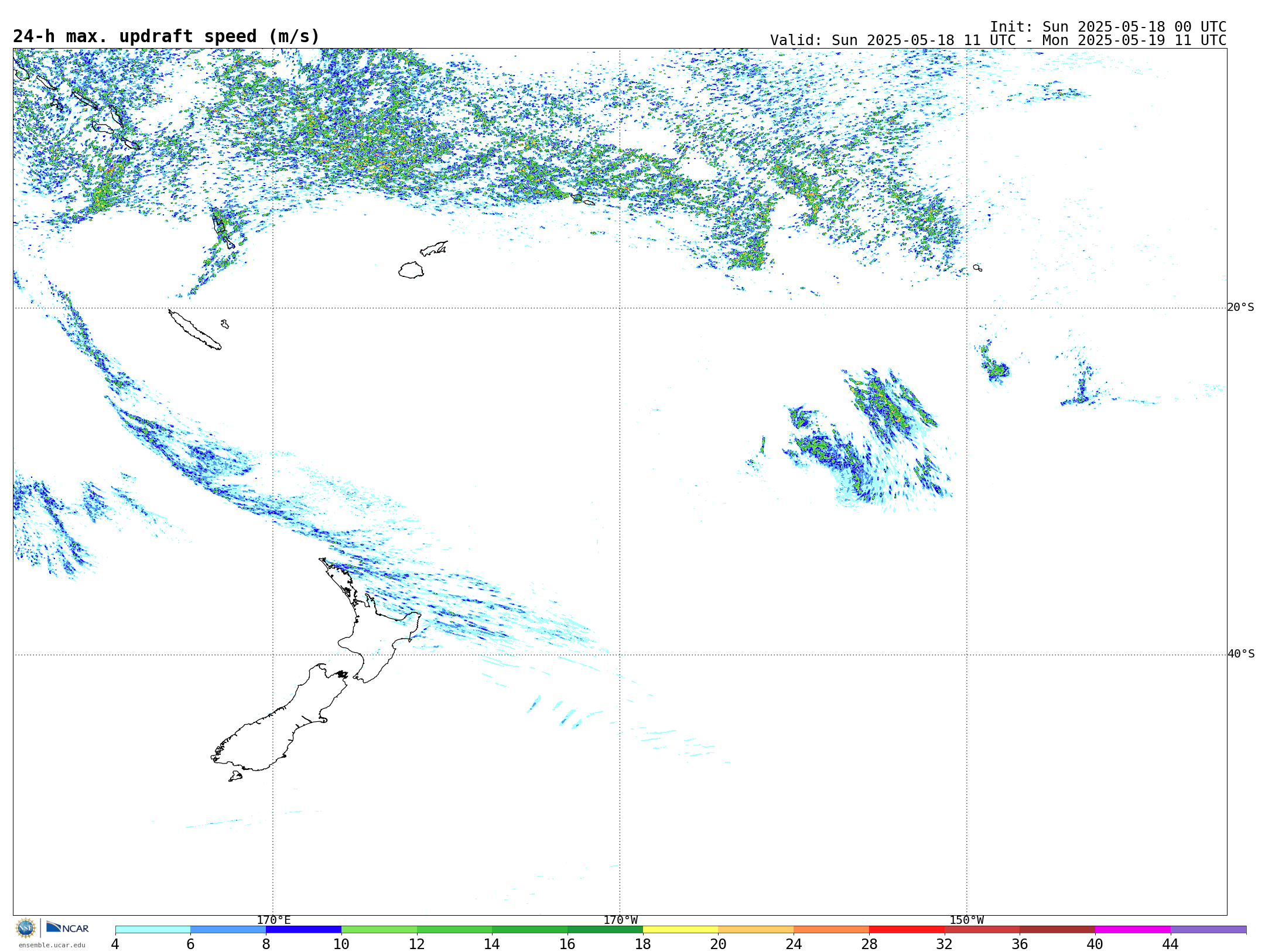Click the 170°E longitude label
This screenshot has height=952, width=1265.
(x=273, y=920)
